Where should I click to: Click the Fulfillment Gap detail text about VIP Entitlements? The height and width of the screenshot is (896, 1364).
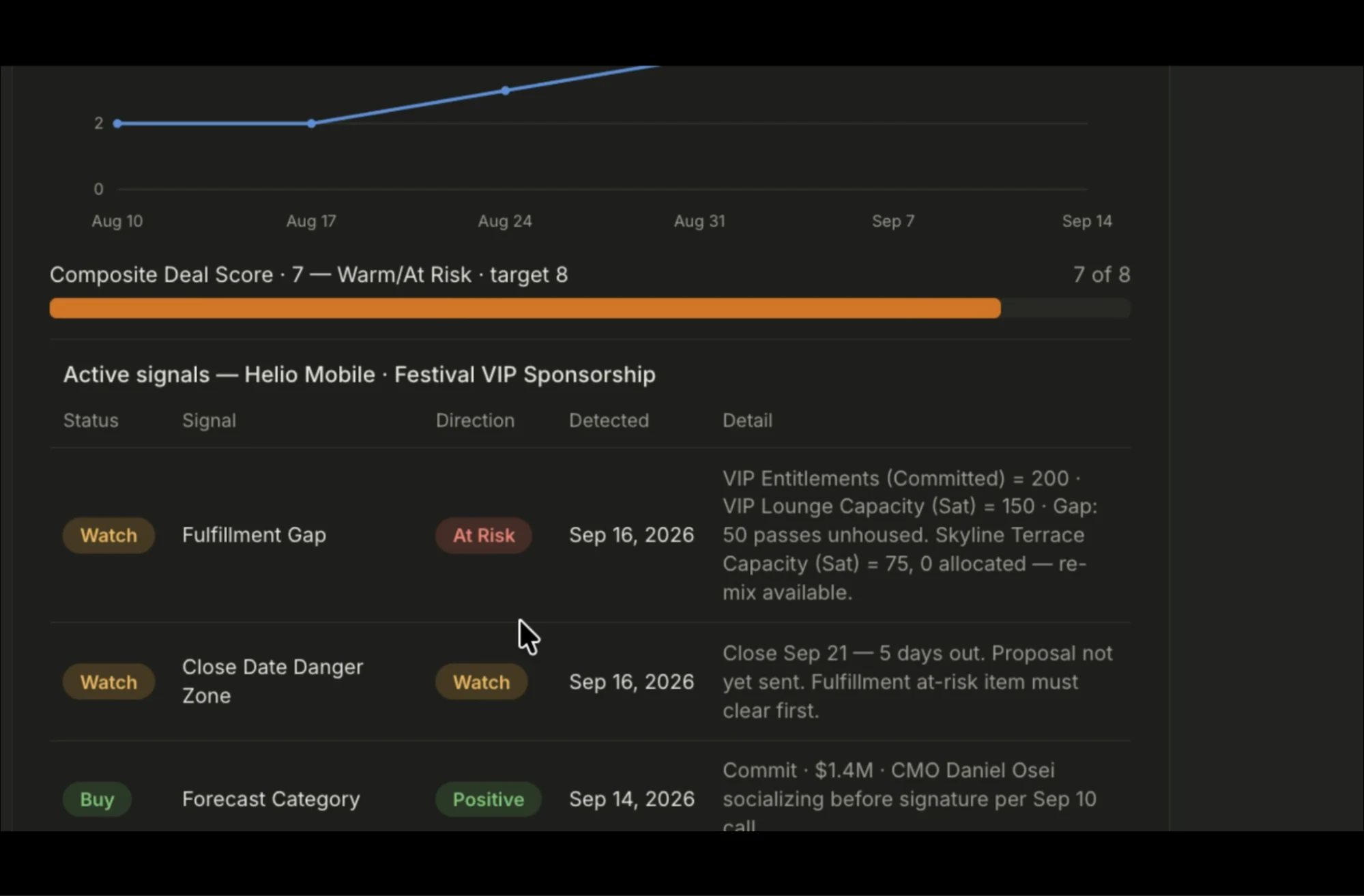point(910,535)
